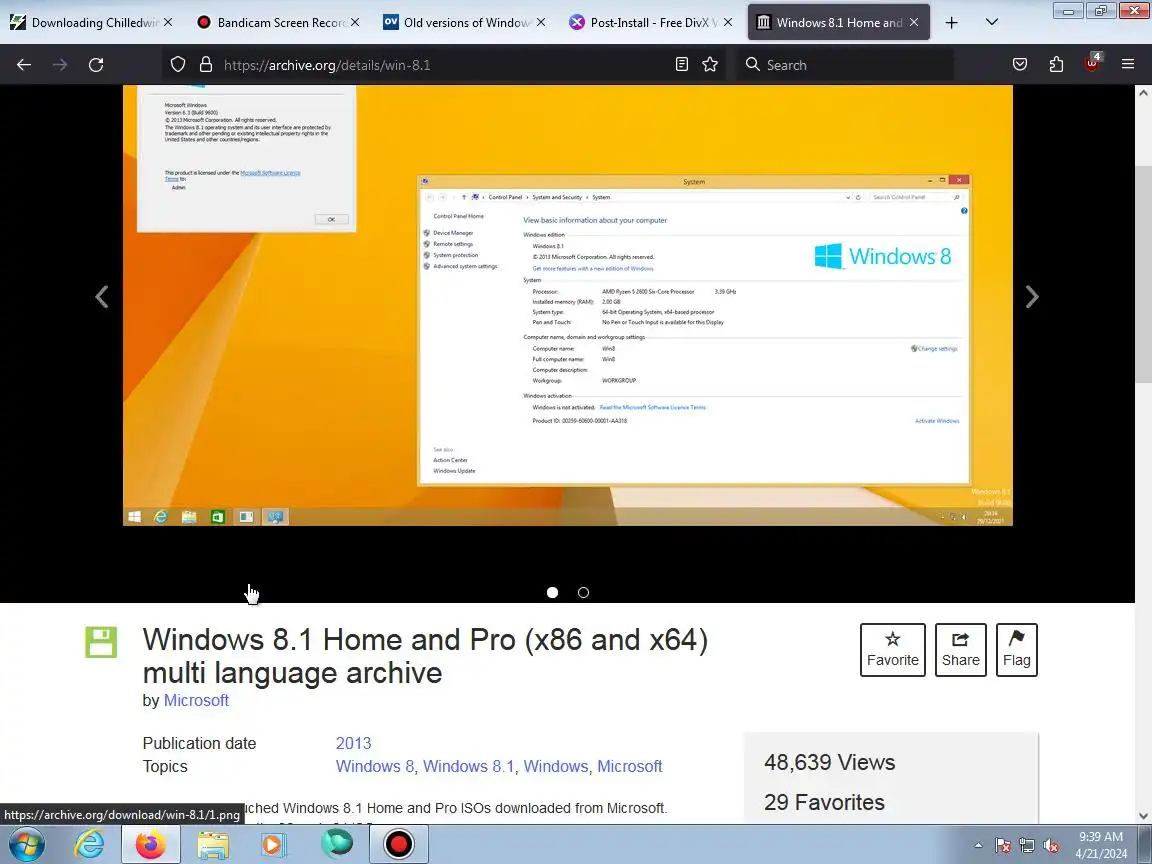Open the 2013 publication date link
This screenshot has height=864, width=1152.
353,743
